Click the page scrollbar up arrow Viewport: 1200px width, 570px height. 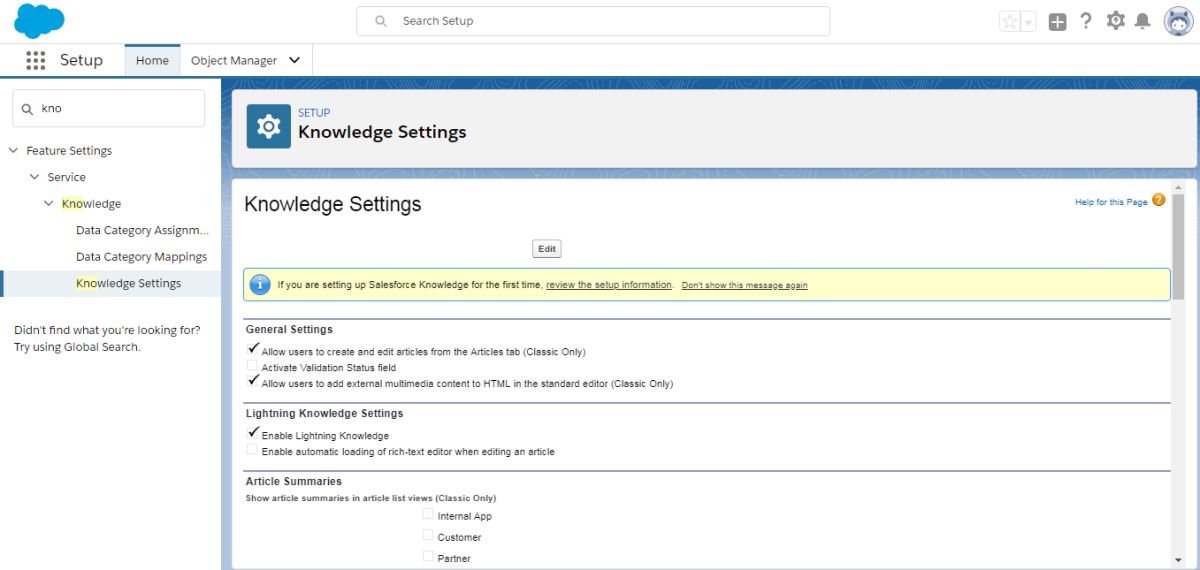pos(1178,187)
